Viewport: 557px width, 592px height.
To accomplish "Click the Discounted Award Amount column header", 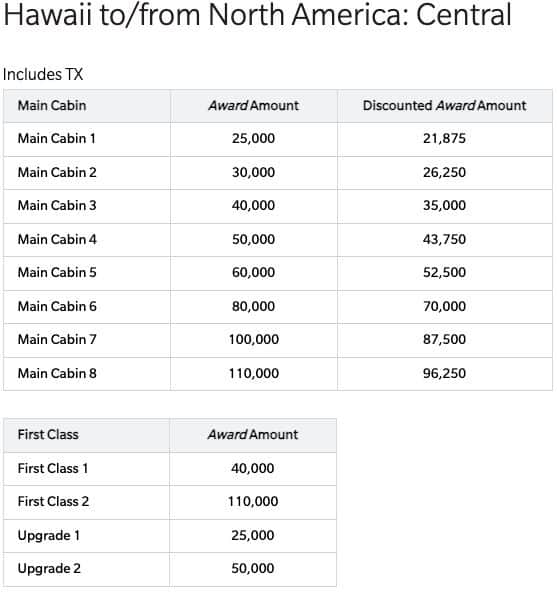I will coord(444,106).
